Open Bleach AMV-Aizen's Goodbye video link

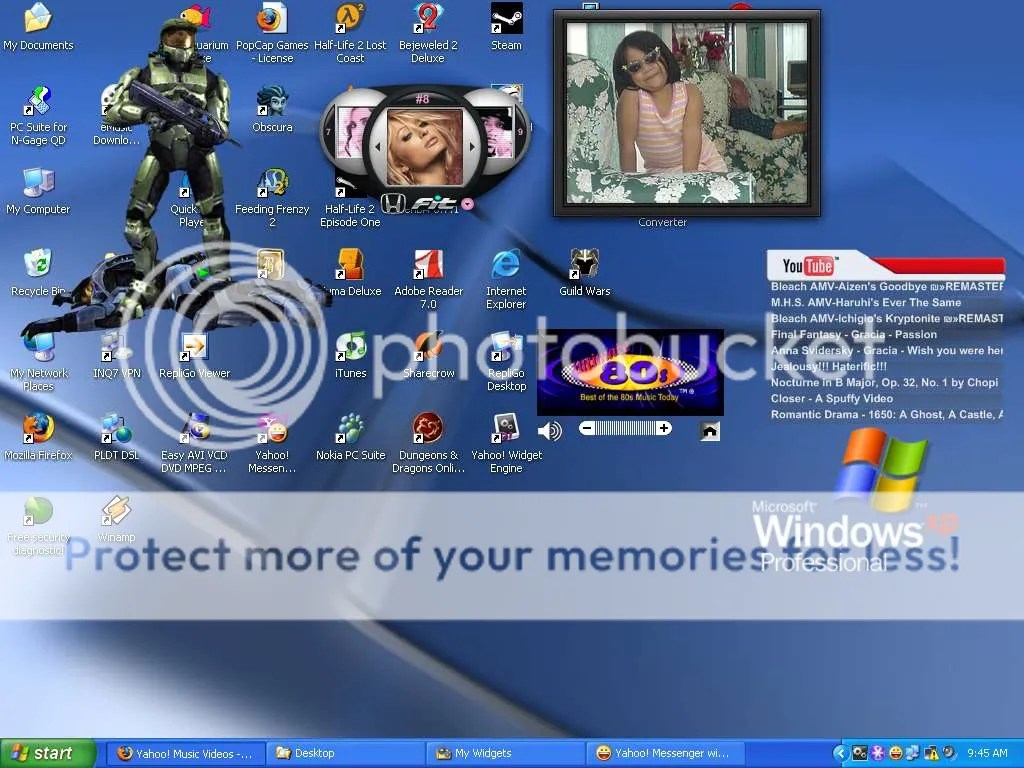pos(886,286)
